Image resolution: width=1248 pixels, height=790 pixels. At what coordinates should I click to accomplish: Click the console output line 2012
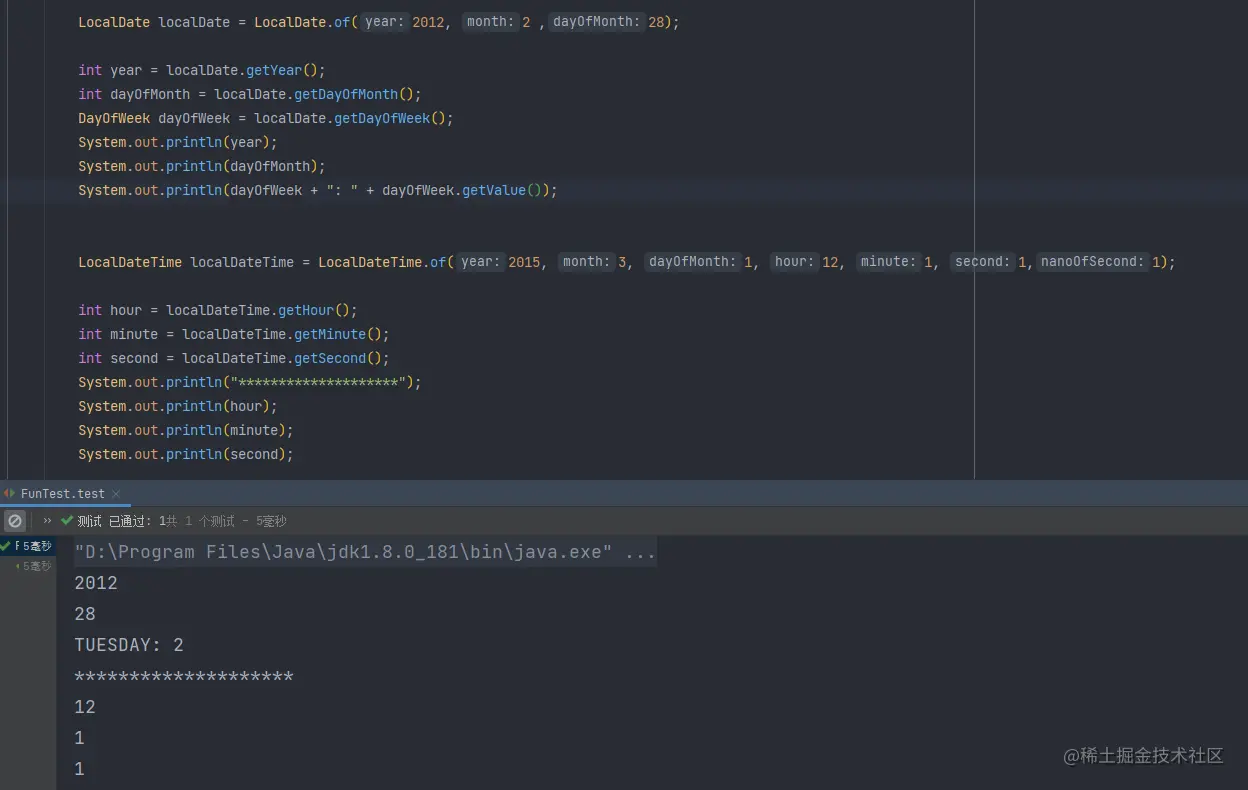(96, 583)
